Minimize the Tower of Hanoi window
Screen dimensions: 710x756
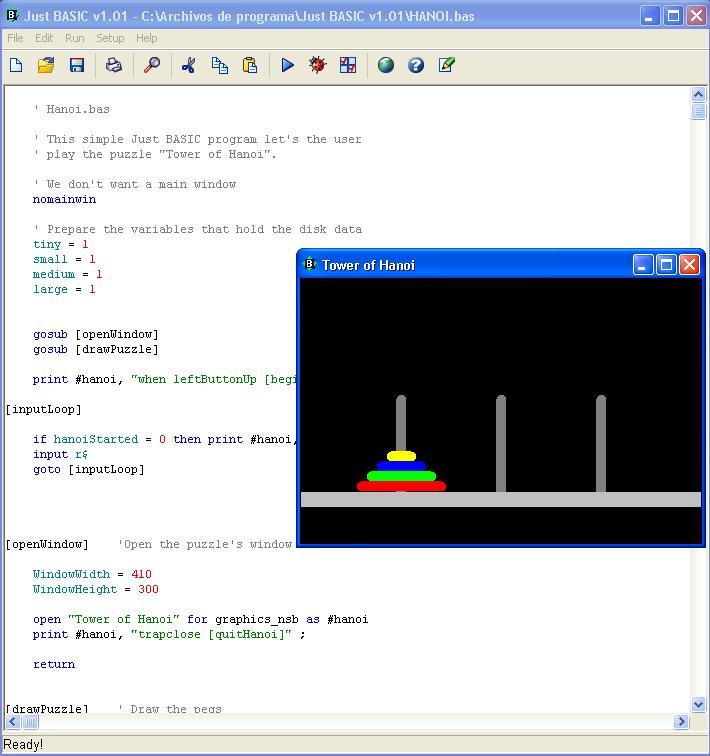pos(643,265)
